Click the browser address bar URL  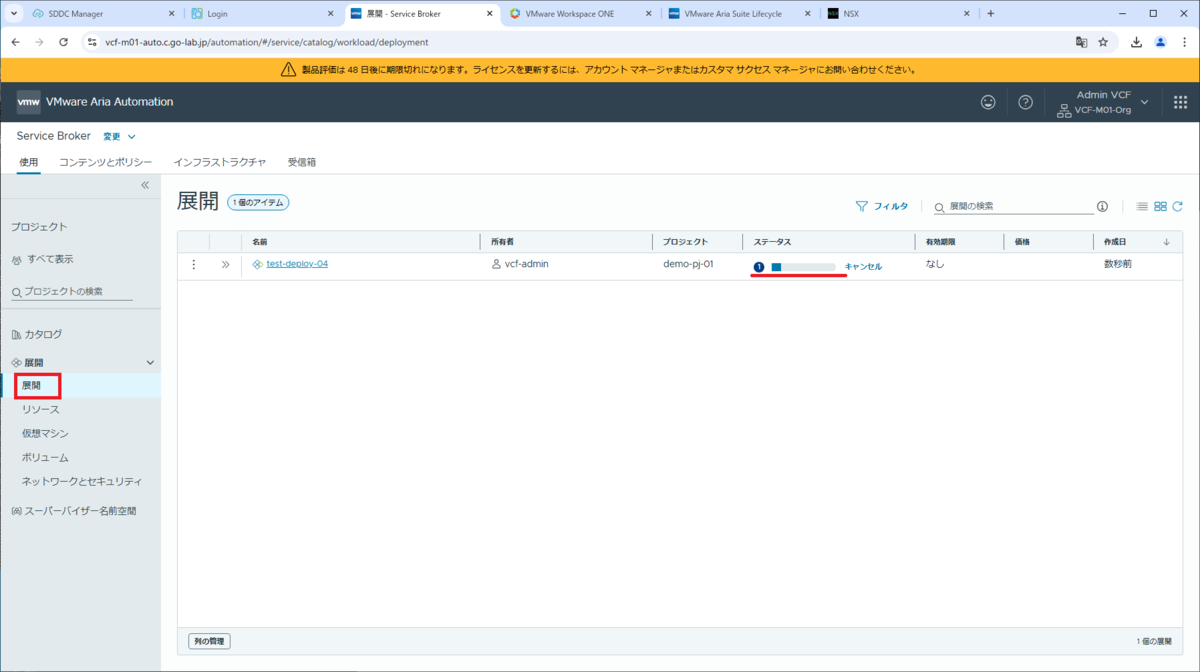point(266,42)
